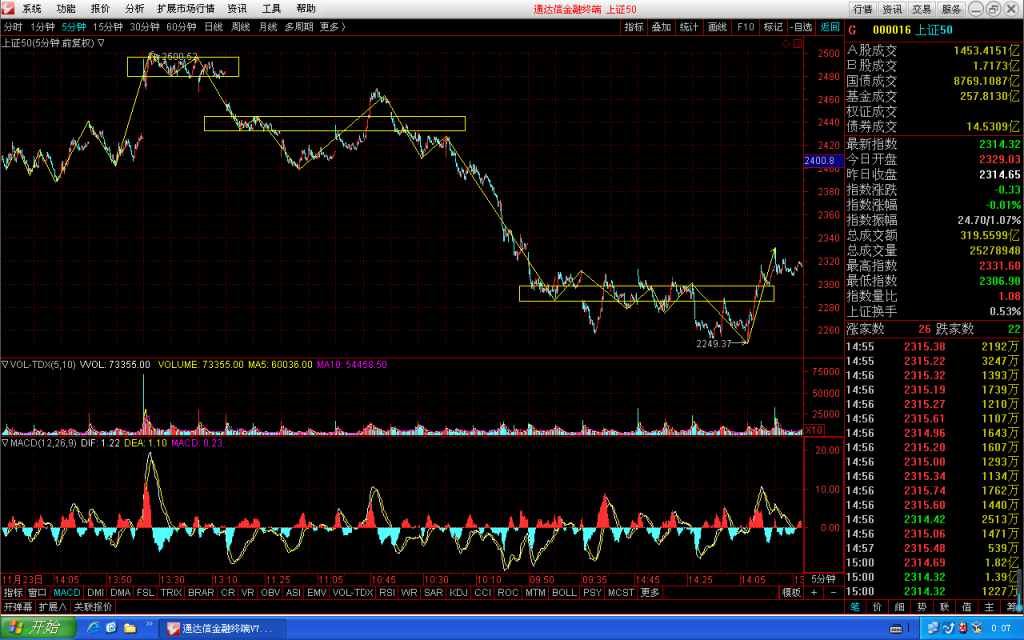The width and height of the screenshot is (1024, 640).
Task: Switch the chart to the 日线 period
Action: tap(214, 27)
